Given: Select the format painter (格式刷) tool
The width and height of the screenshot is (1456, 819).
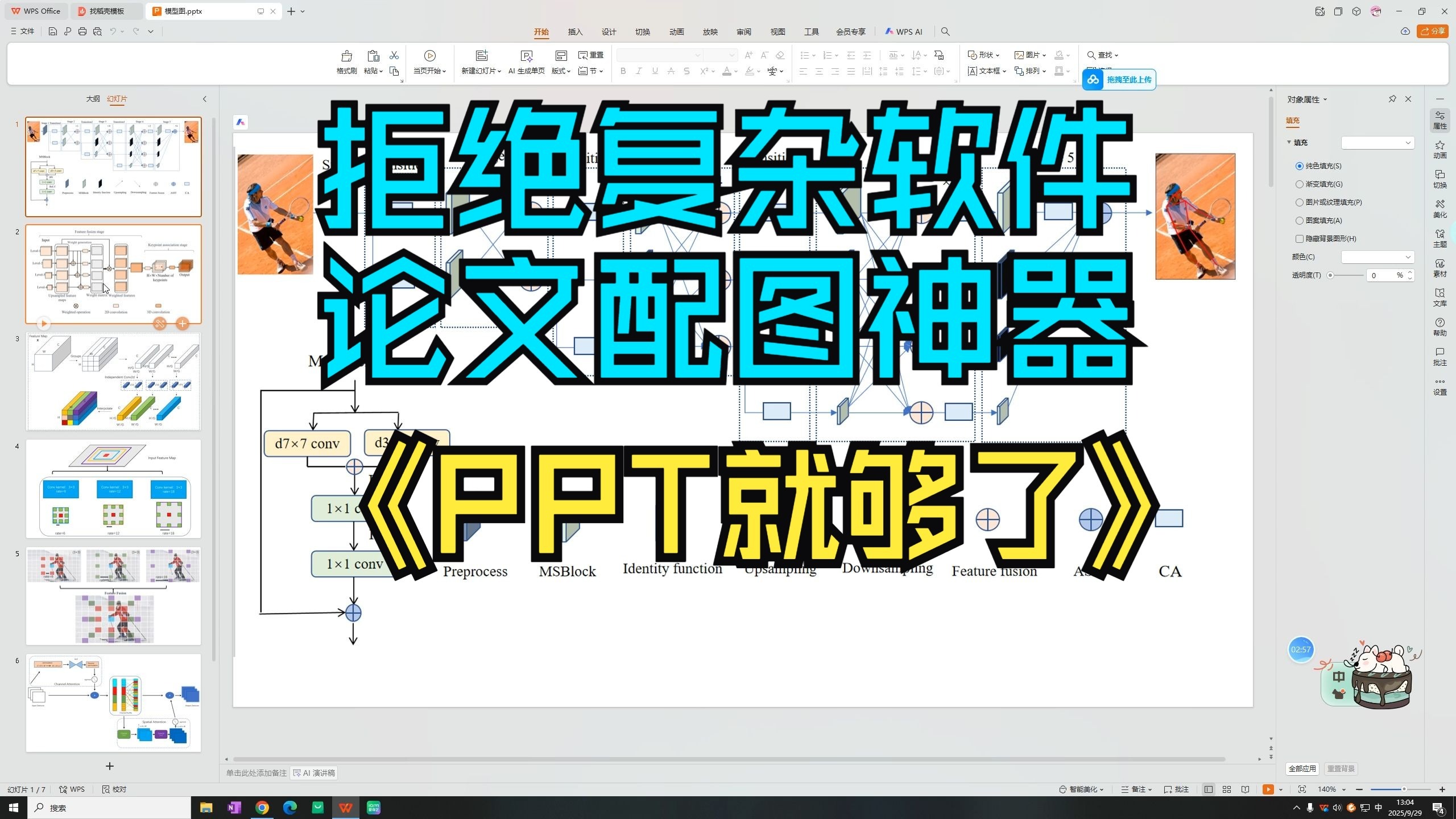Looking at the screenshot, I should (x=346, y=63).
